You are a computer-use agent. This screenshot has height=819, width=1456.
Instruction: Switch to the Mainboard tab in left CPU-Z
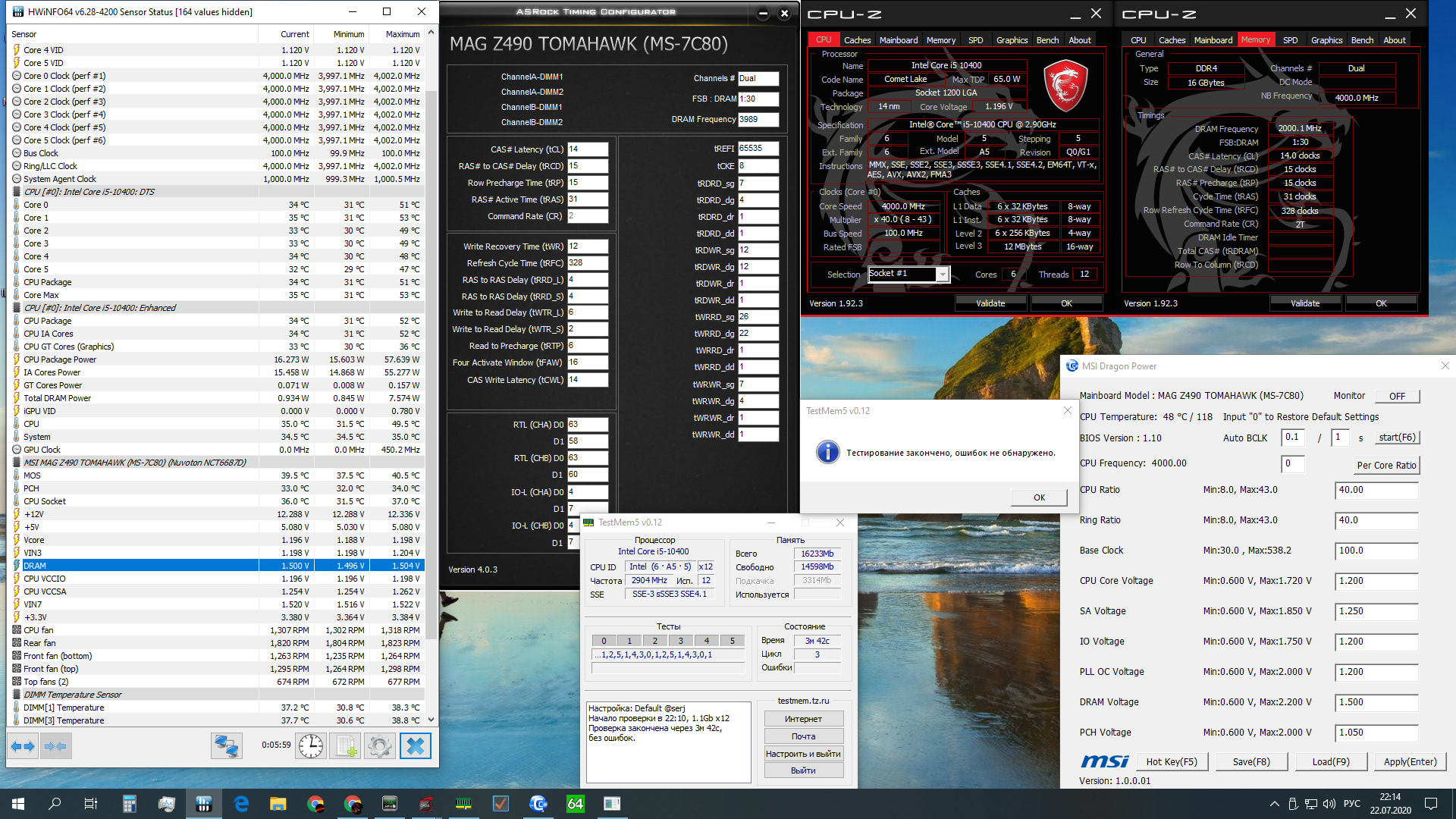pyautogui.click(x=898, y=40)
